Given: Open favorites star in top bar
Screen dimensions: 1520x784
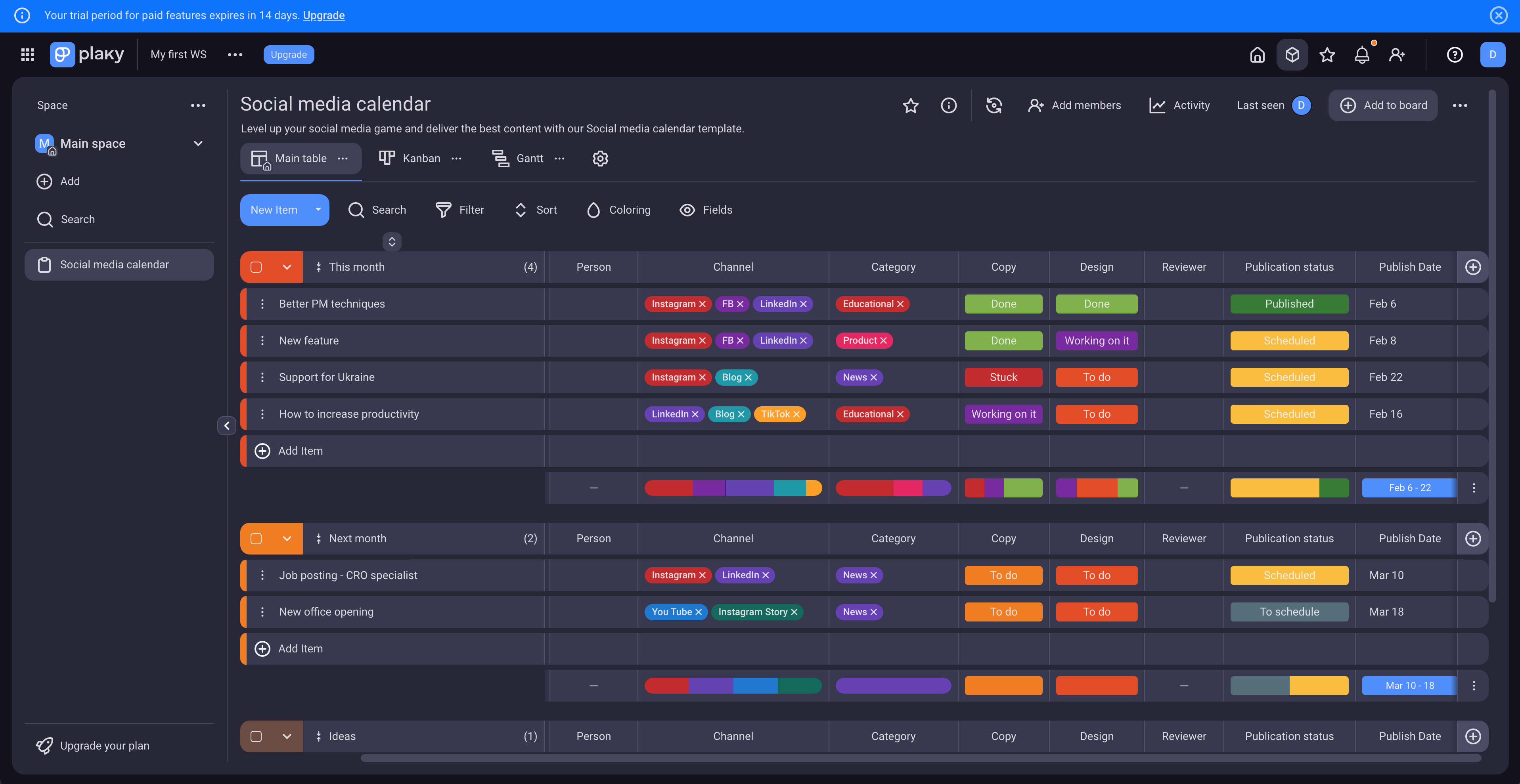Looking at the screenshot, I should tap(1327, 54).
